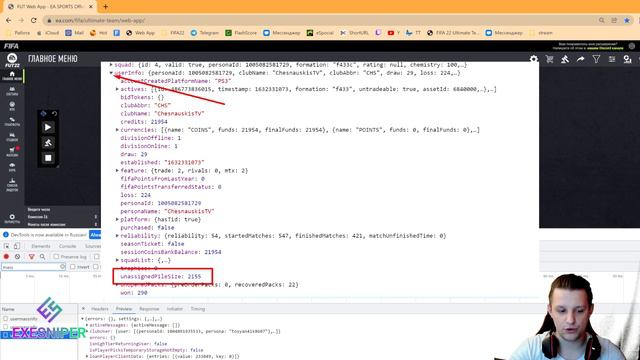The image size is (640, 360).
Task: Click the stop square in the floating panel
Action: (x=48, y=158)
